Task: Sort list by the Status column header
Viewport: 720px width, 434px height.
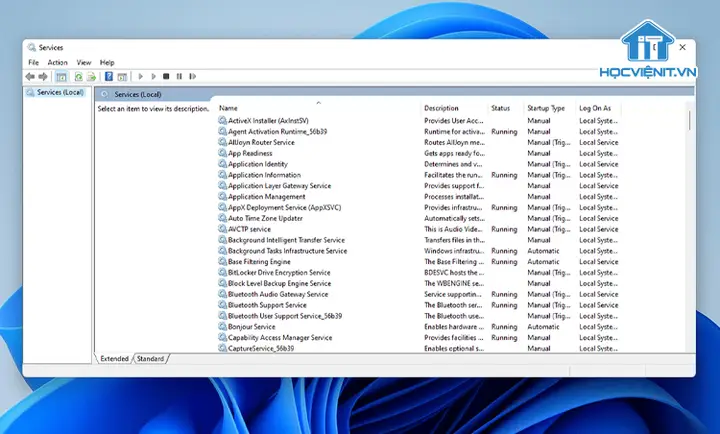Action: [501, 108]
